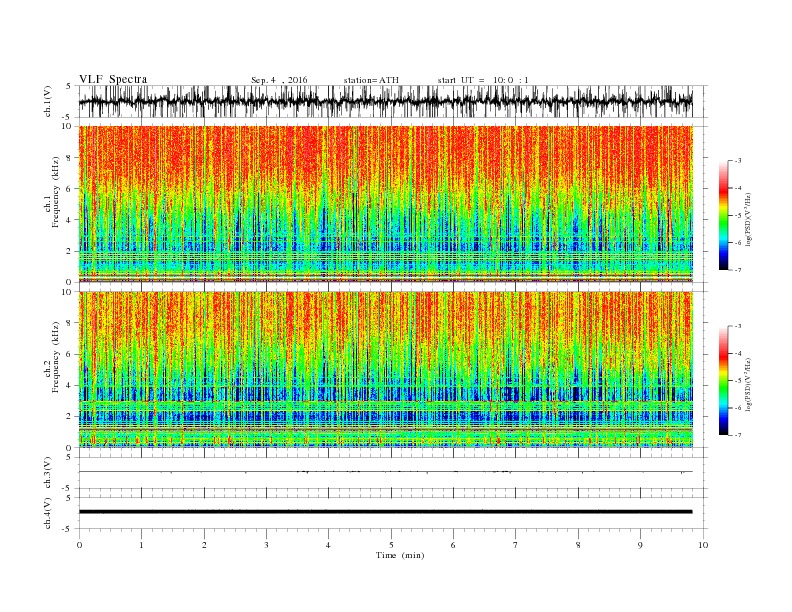
Task: Click the 'VLF Spectra' plot title
Action: [113, 79]
